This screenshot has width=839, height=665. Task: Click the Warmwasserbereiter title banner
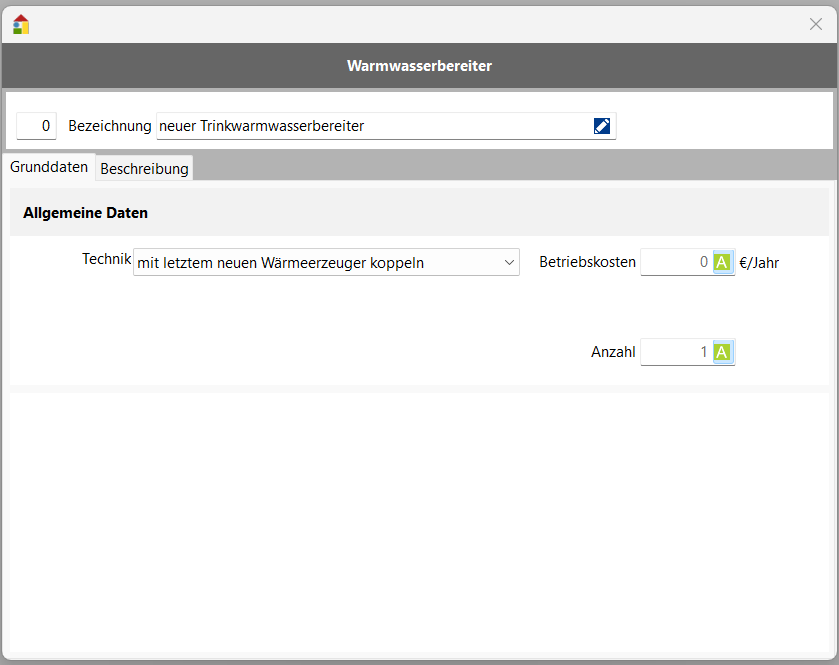(x=419, y=66)
